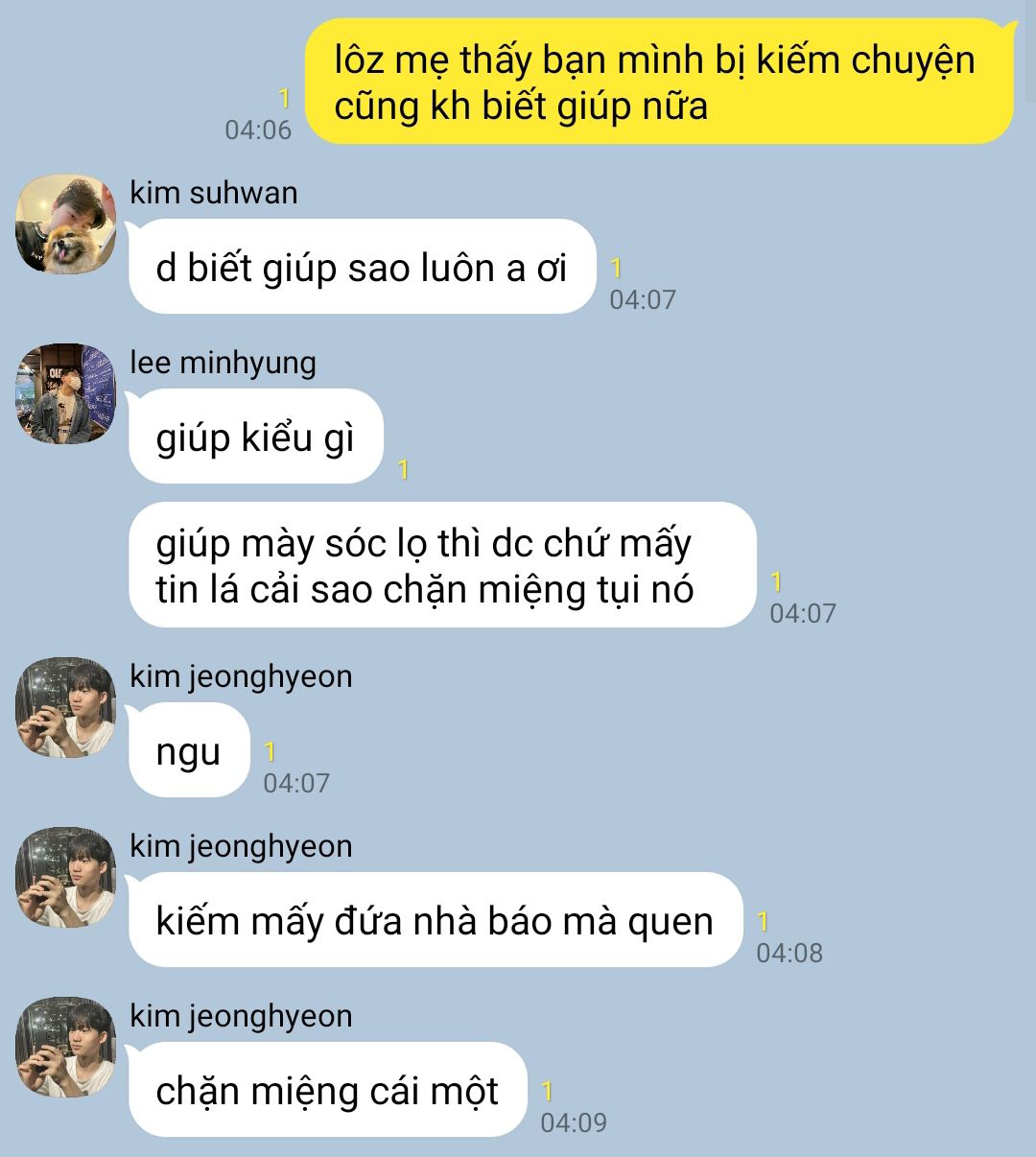Tap the "giúp mày sóc lọ thì dc" message
Viewport: 1036px width, 1157px height.
(442, 565)
